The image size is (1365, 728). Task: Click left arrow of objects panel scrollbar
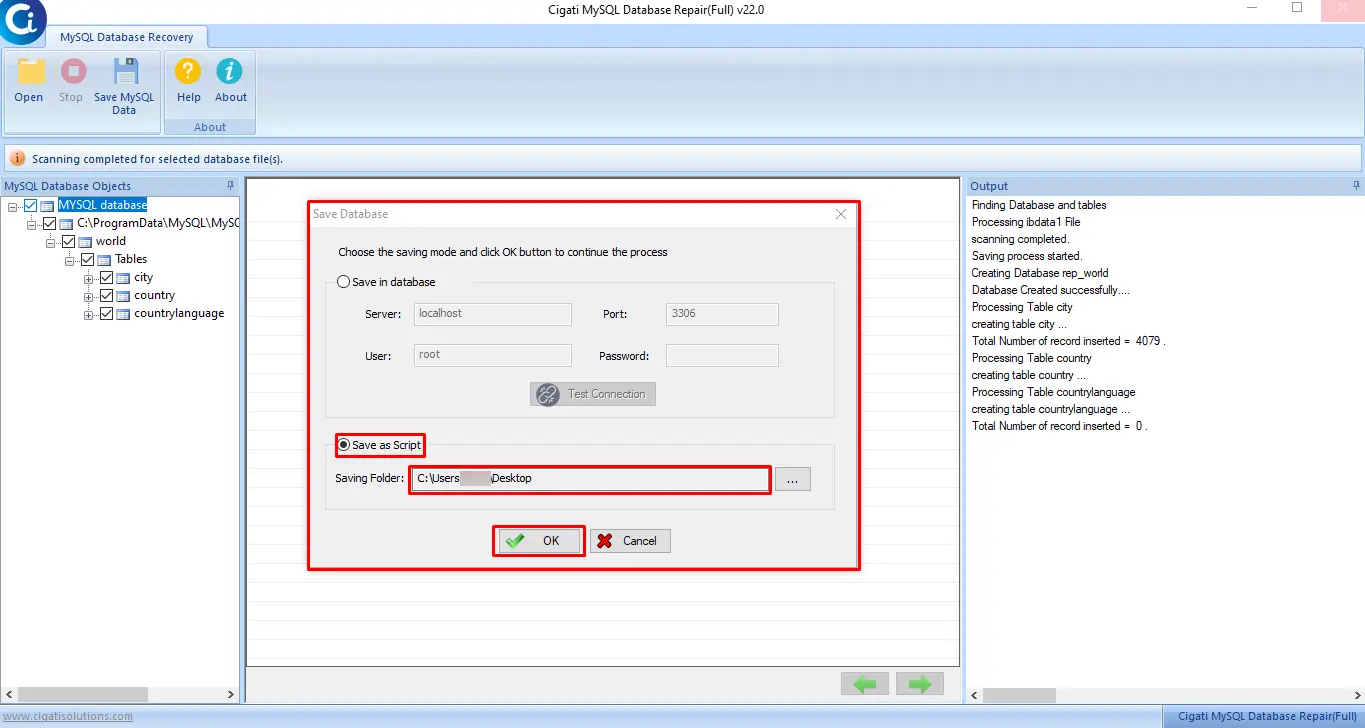[8, 694]
